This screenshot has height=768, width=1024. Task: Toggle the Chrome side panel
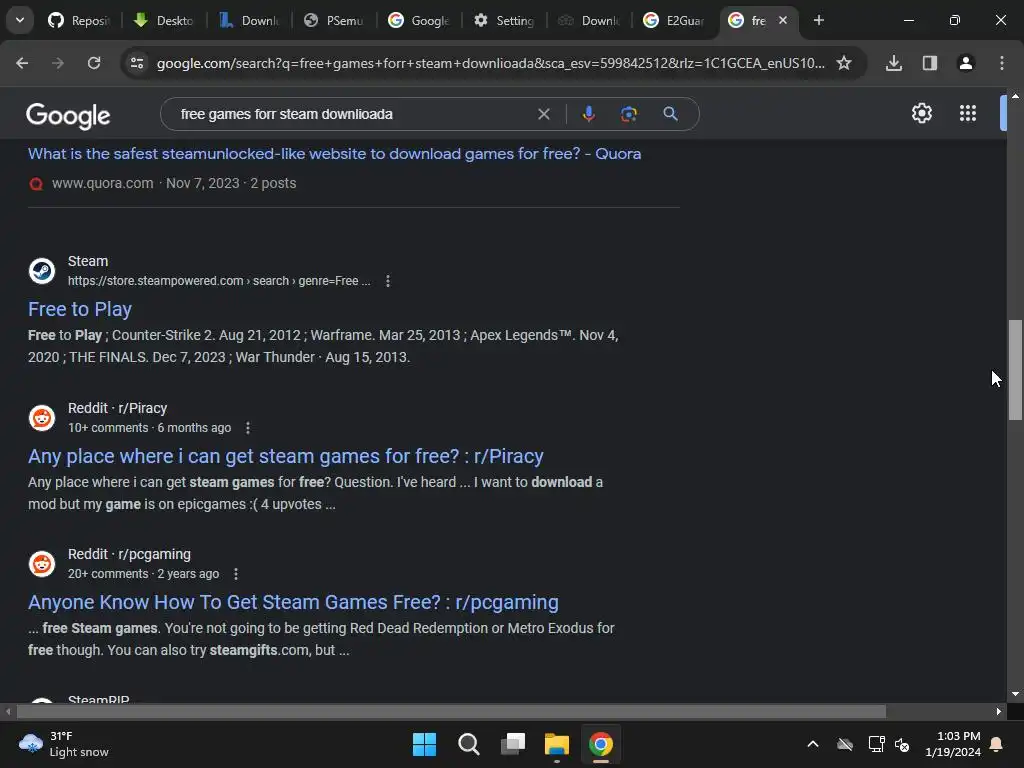[930, 63]
